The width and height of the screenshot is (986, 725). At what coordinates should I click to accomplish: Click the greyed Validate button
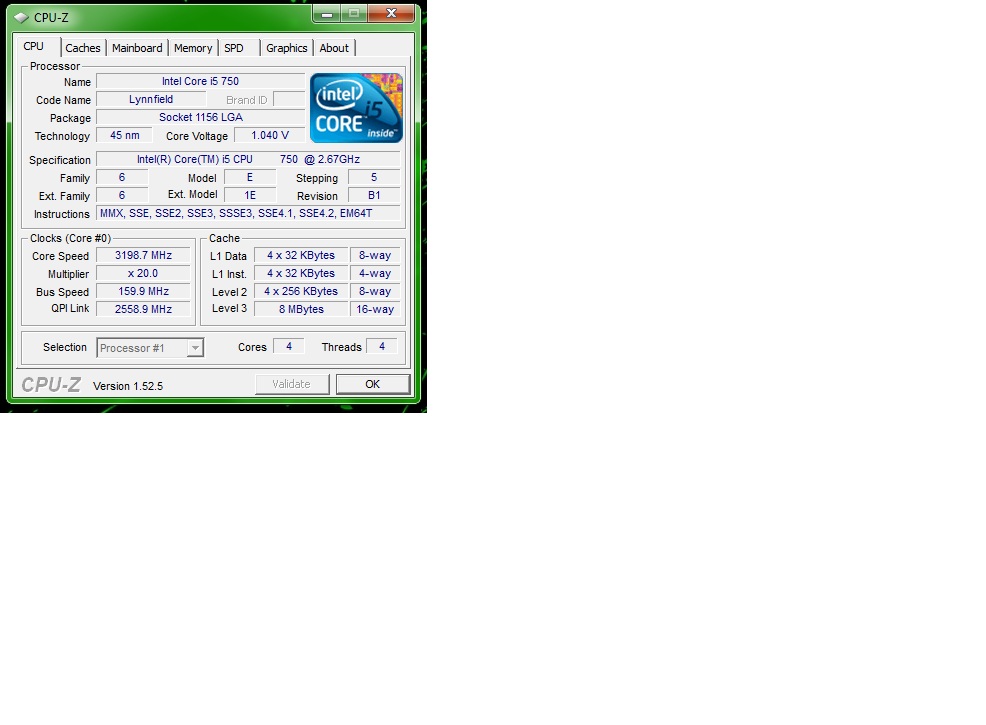pos(292,384)
